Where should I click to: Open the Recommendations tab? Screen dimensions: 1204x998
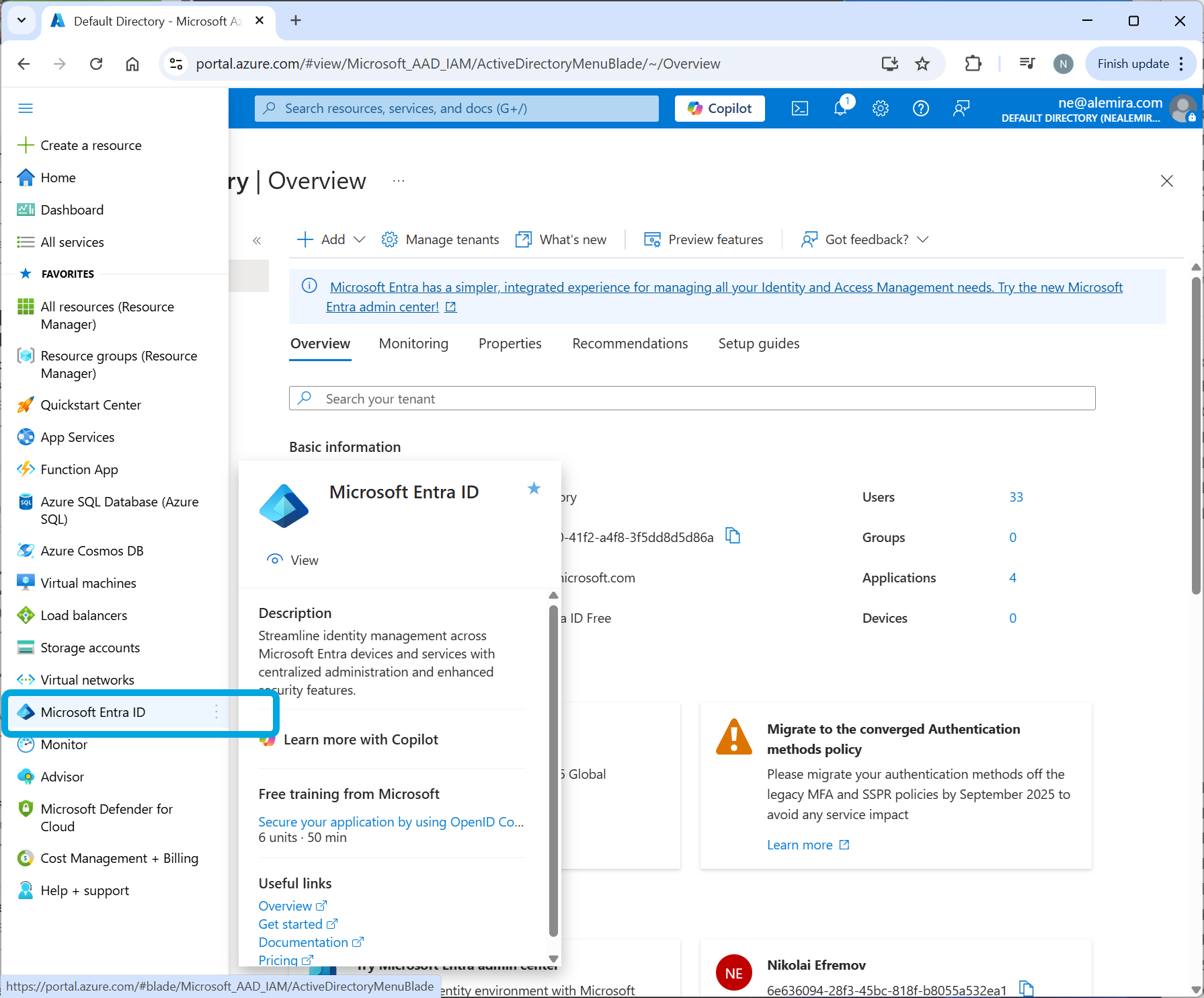[630, 344]
